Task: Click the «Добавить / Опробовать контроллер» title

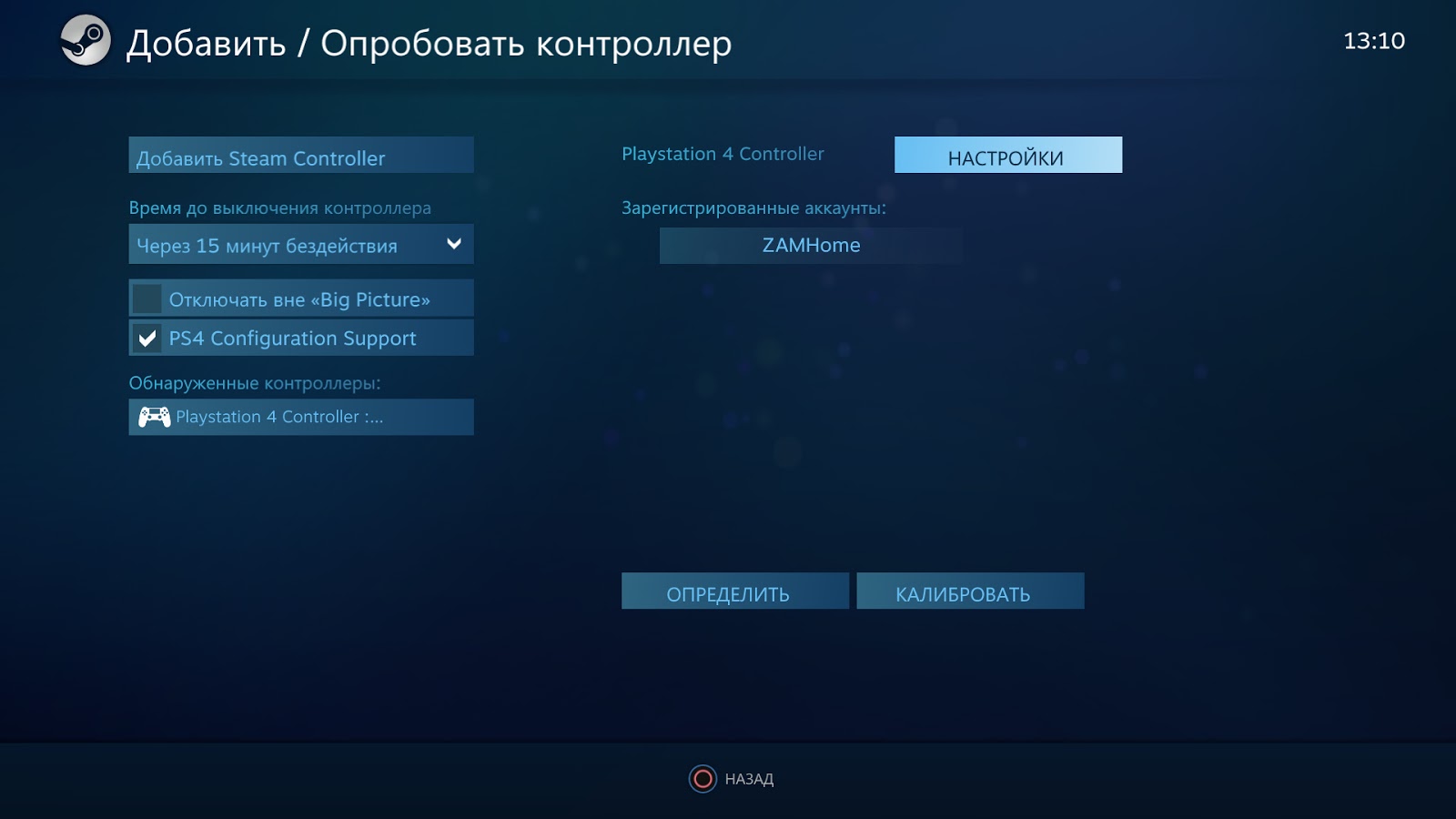Action: [429, 43]
